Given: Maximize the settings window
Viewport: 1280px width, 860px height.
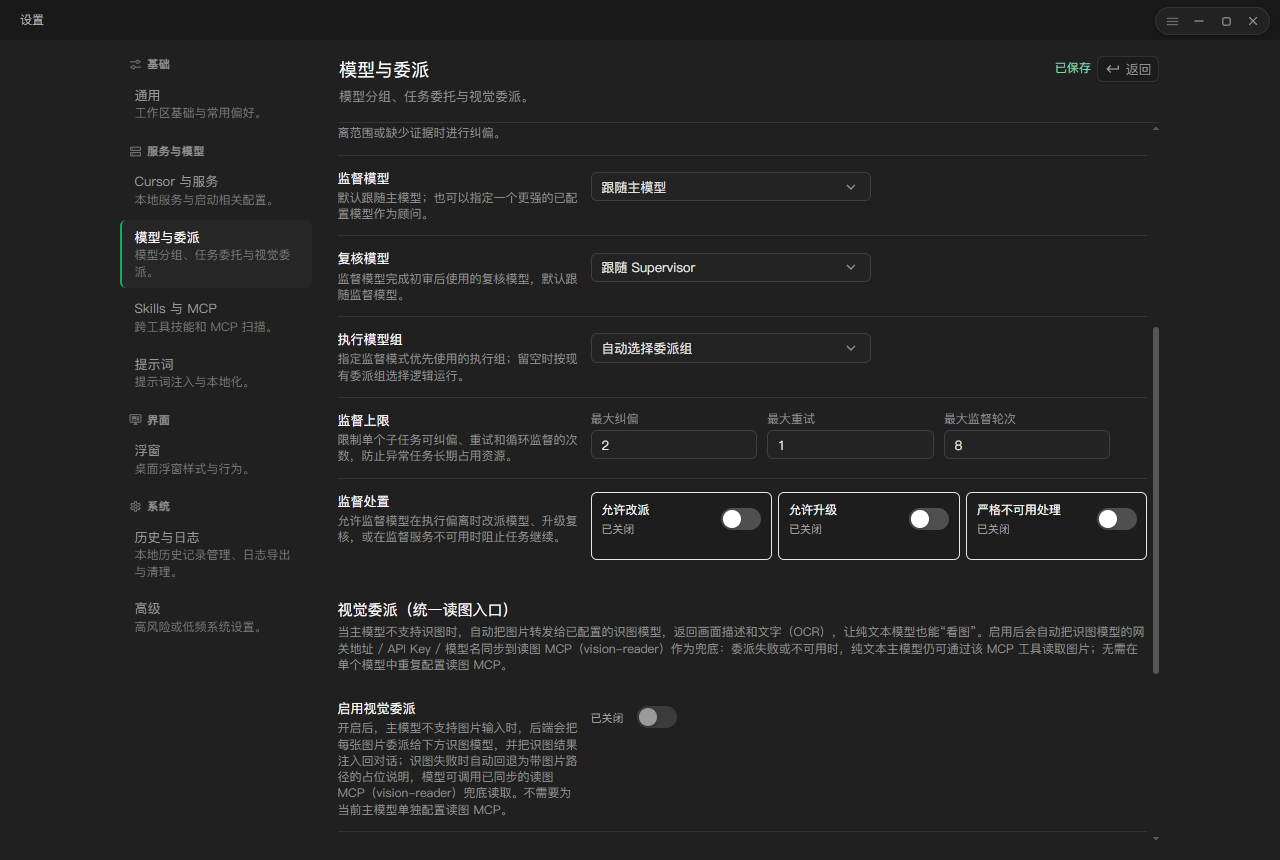Looking at the screenshot, I should (1226, 21).
